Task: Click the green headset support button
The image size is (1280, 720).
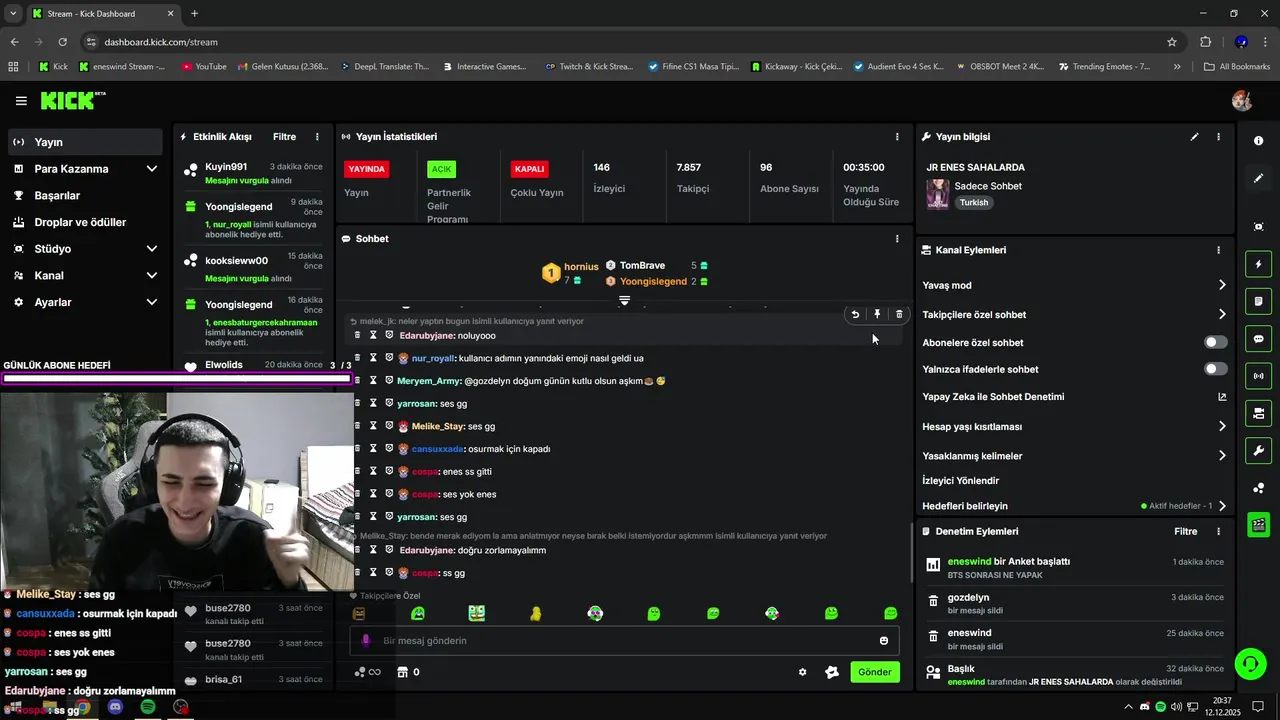Action: (1249, 664)
